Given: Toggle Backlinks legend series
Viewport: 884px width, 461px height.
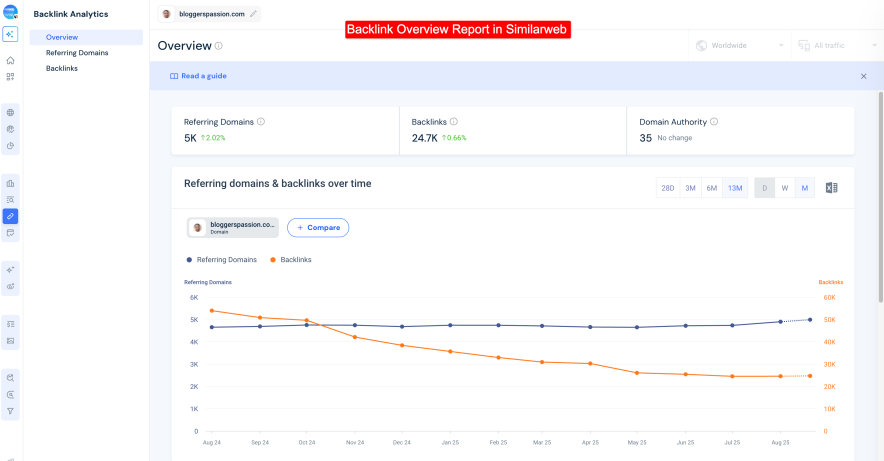Looking at the screenshot, I should [291, 260].
